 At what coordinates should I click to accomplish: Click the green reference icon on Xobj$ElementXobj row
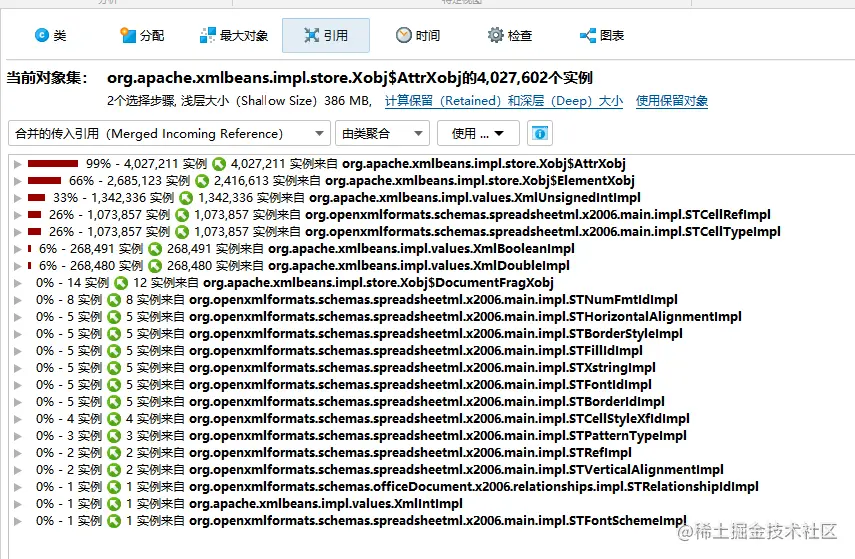click(202, 181)
